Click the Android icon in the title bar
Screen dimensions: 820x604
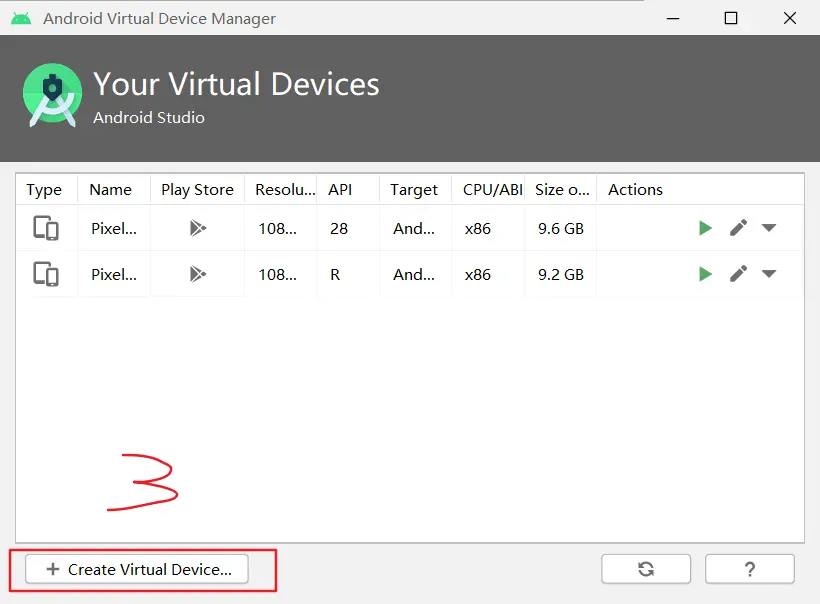21,19
